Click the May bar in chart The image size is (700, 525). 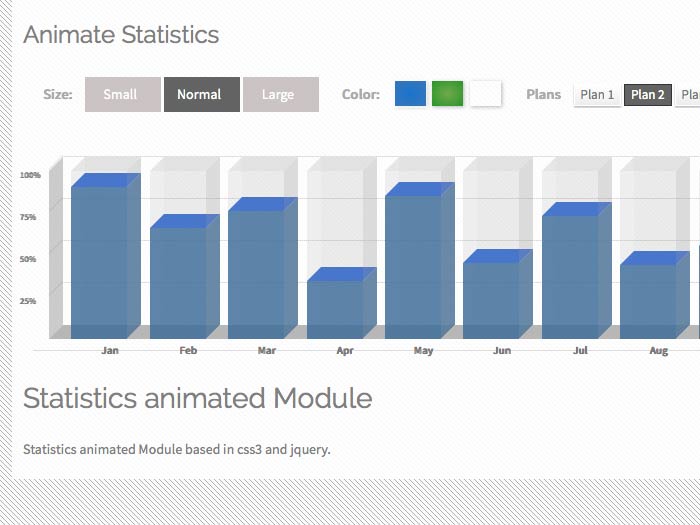pyautogui.click(x=413, y=265)
